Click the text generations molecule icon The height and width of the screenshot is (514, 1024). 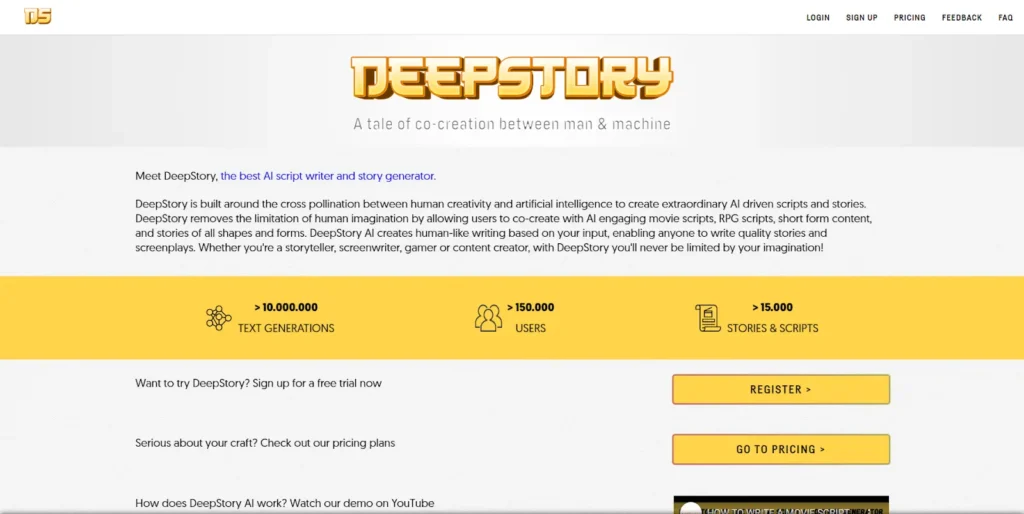[218, 318]
